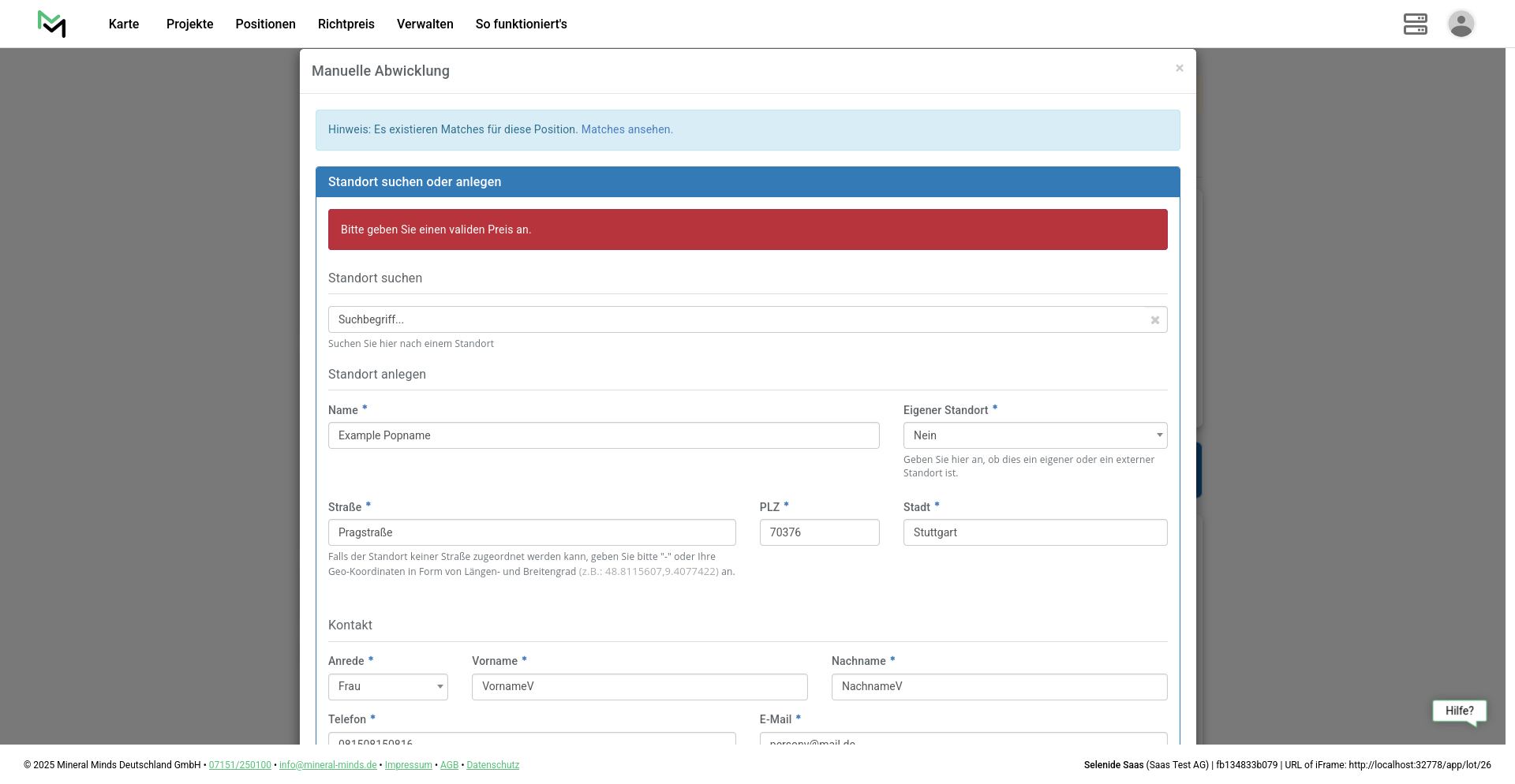Click into the Suchbegriff search field
Image resolution: width=1515 pixels, height=784 pixels.
coord(734,320)
